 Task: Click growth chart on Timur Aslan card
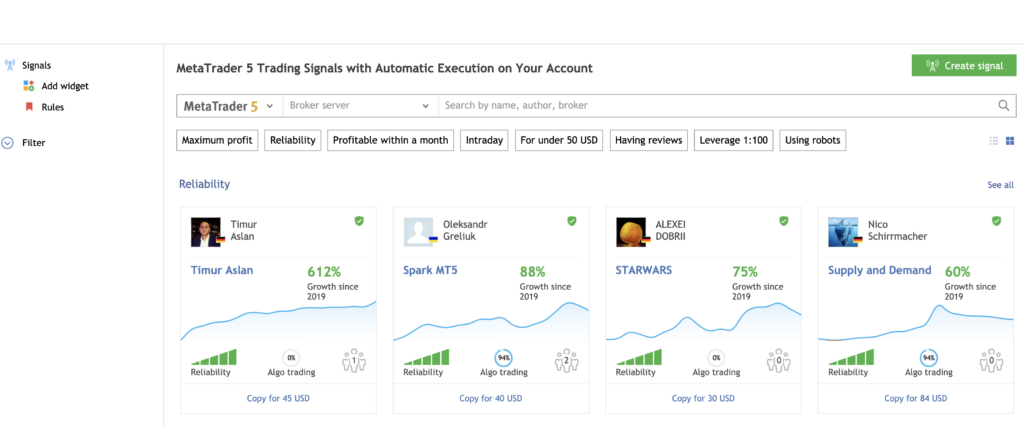[x=278, y=321]
